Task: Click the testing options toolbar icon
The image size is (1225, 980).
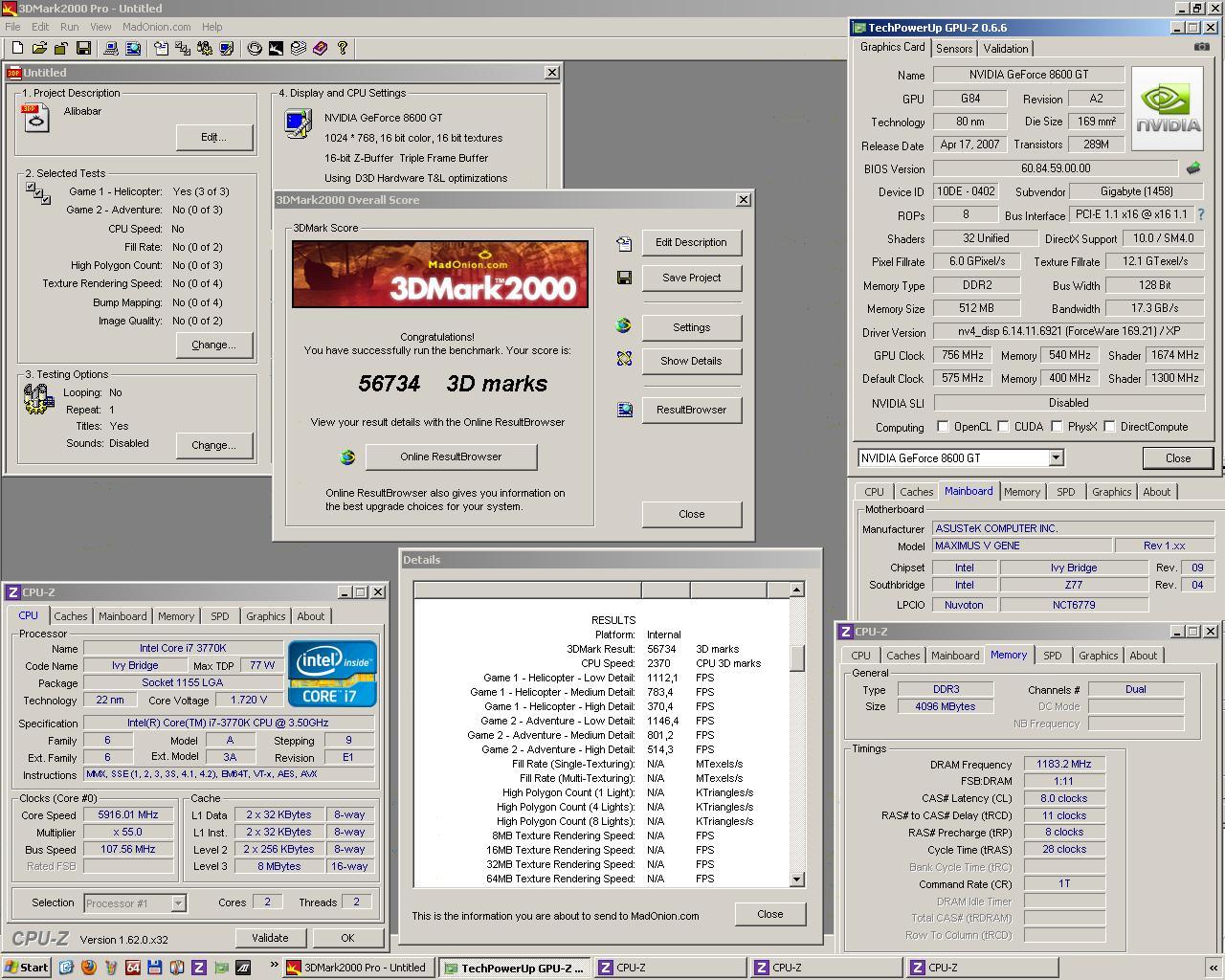Action: 204,48
